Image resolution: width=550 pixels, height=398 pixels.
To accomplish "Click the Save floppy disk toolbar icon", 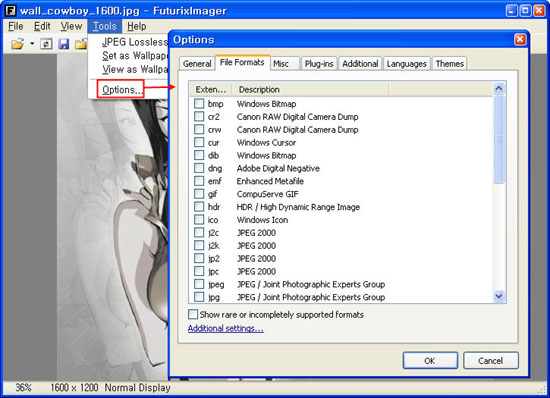I will point(63,44).
